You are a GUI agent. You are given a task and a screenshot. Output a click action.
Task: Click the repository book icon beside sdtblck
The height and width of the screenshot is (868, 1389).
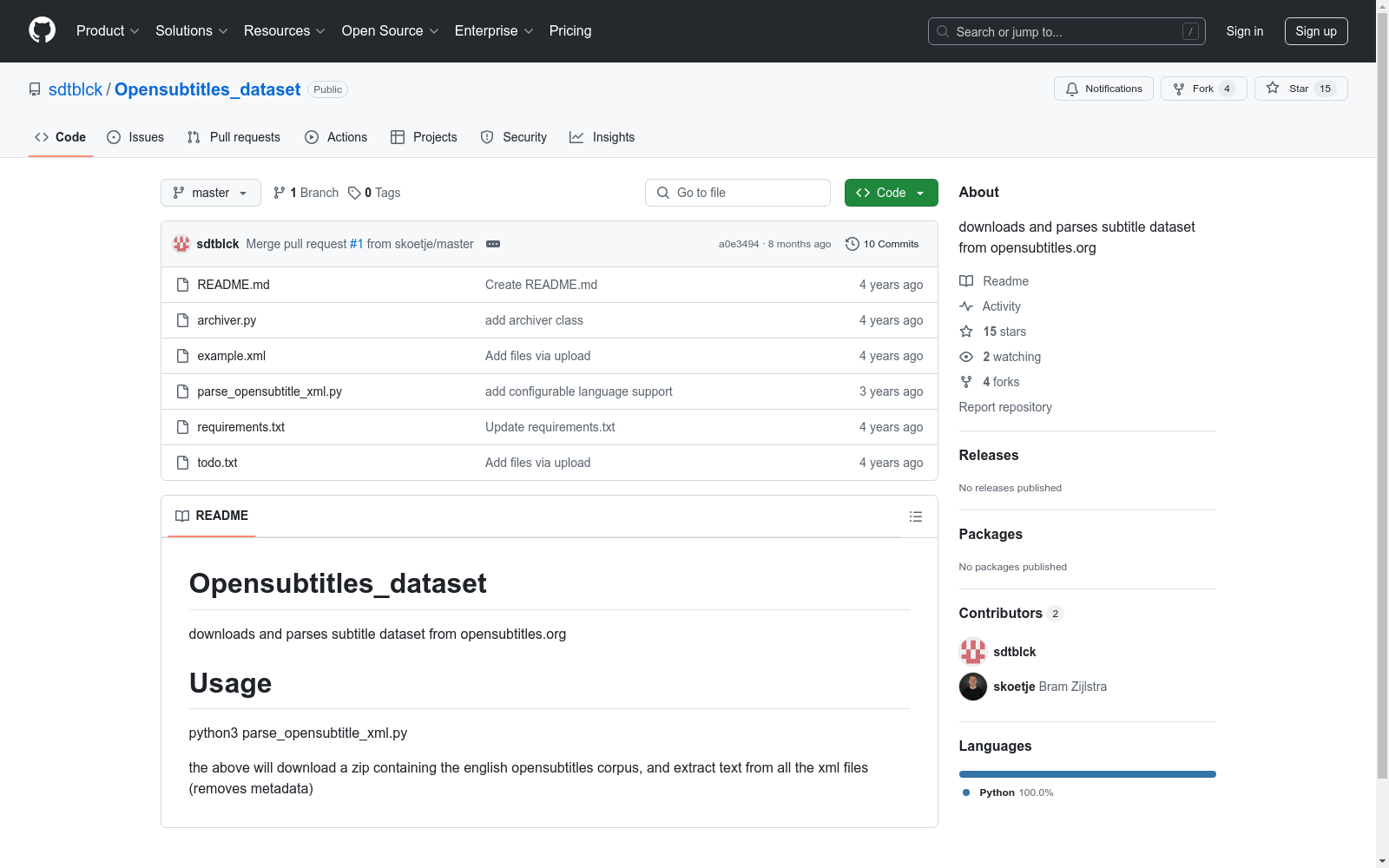[35, 89]
